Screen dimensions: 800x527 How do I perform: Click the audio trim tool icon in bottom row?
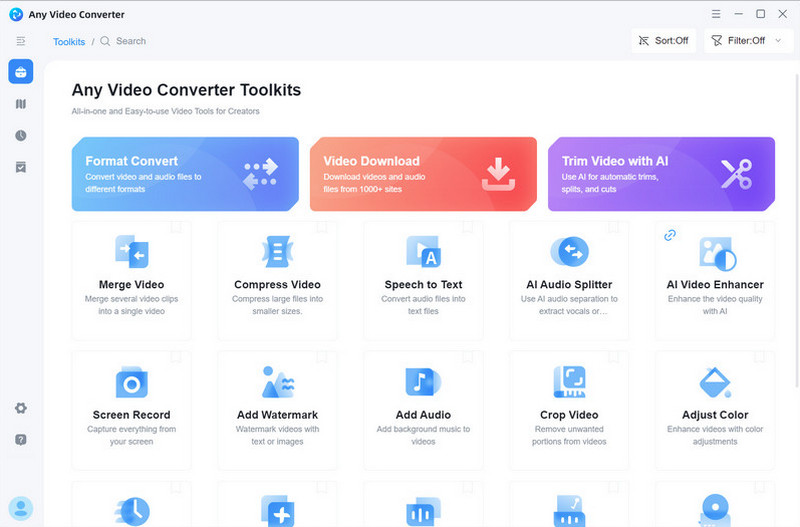point(569,511)
